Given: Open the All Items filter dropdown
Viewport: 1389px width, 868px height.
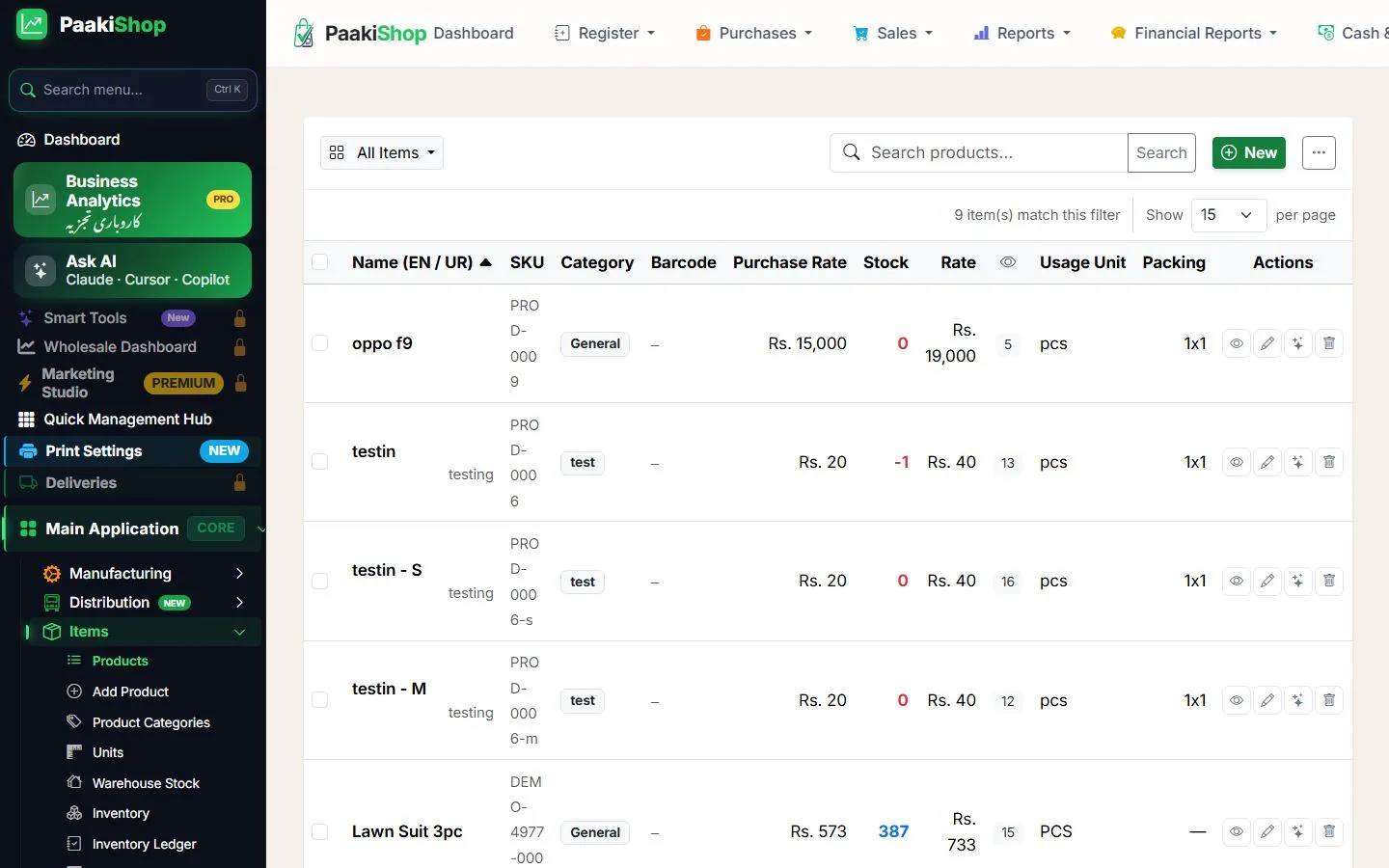Looking at the screenshot, I should click(382, 152).
